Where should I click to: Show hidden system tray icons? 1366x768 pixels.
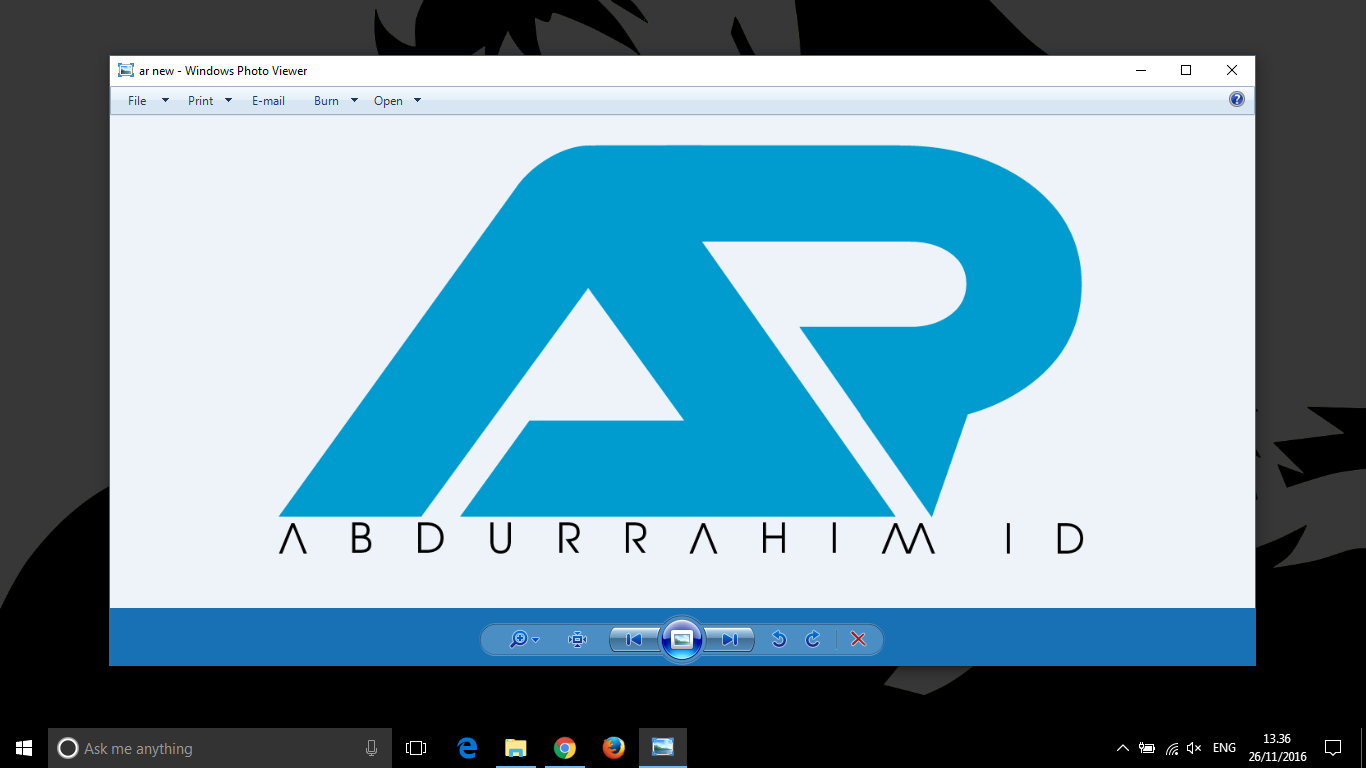pyautogui.click(x=1122, y=747)
